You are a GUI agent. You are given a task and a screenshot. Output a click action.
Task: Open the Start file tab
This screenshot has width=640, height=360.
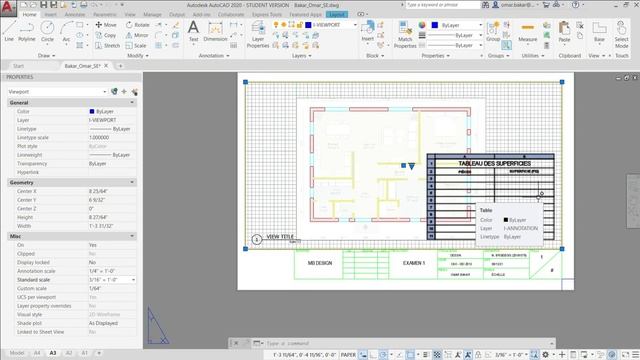pyautogui.click(x=18, y=66)
